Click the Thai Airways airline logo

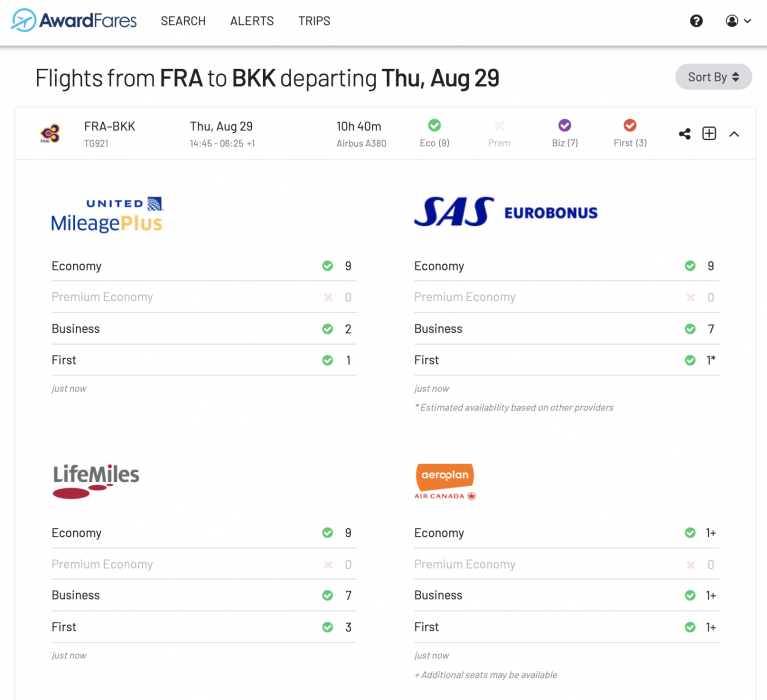50,133
